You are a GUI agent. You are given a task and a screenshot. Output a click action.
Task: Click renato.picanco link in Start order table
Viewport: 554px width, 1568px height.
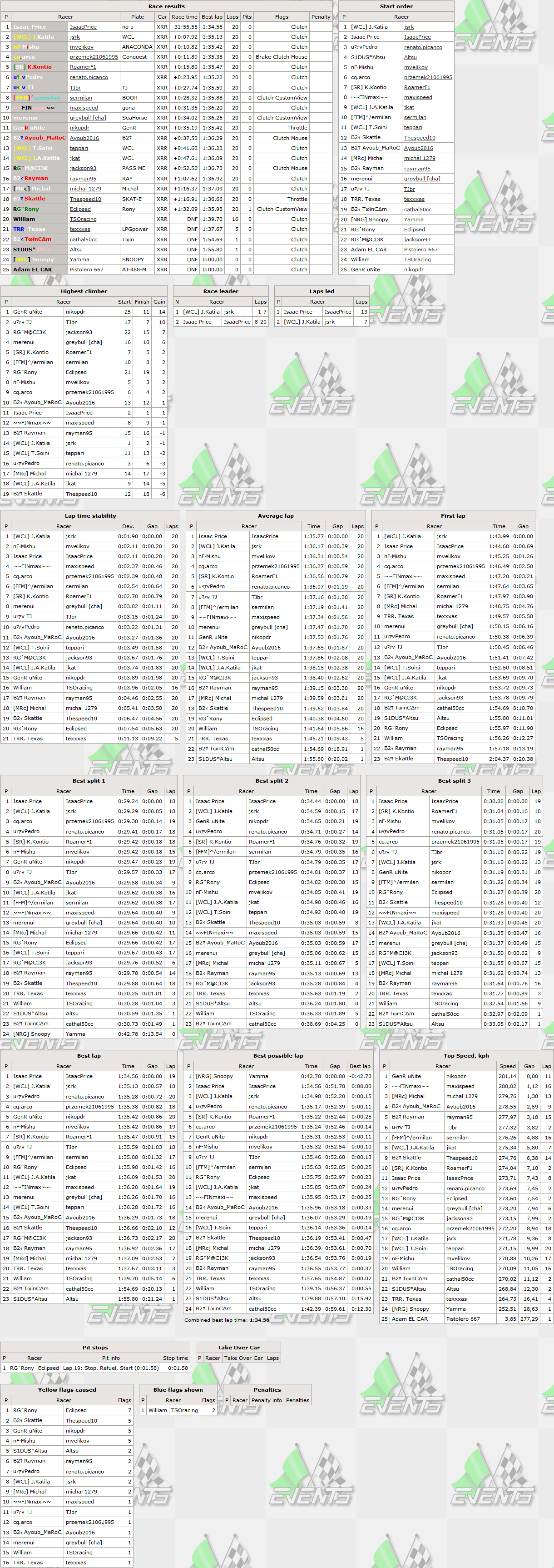[423, 47]
